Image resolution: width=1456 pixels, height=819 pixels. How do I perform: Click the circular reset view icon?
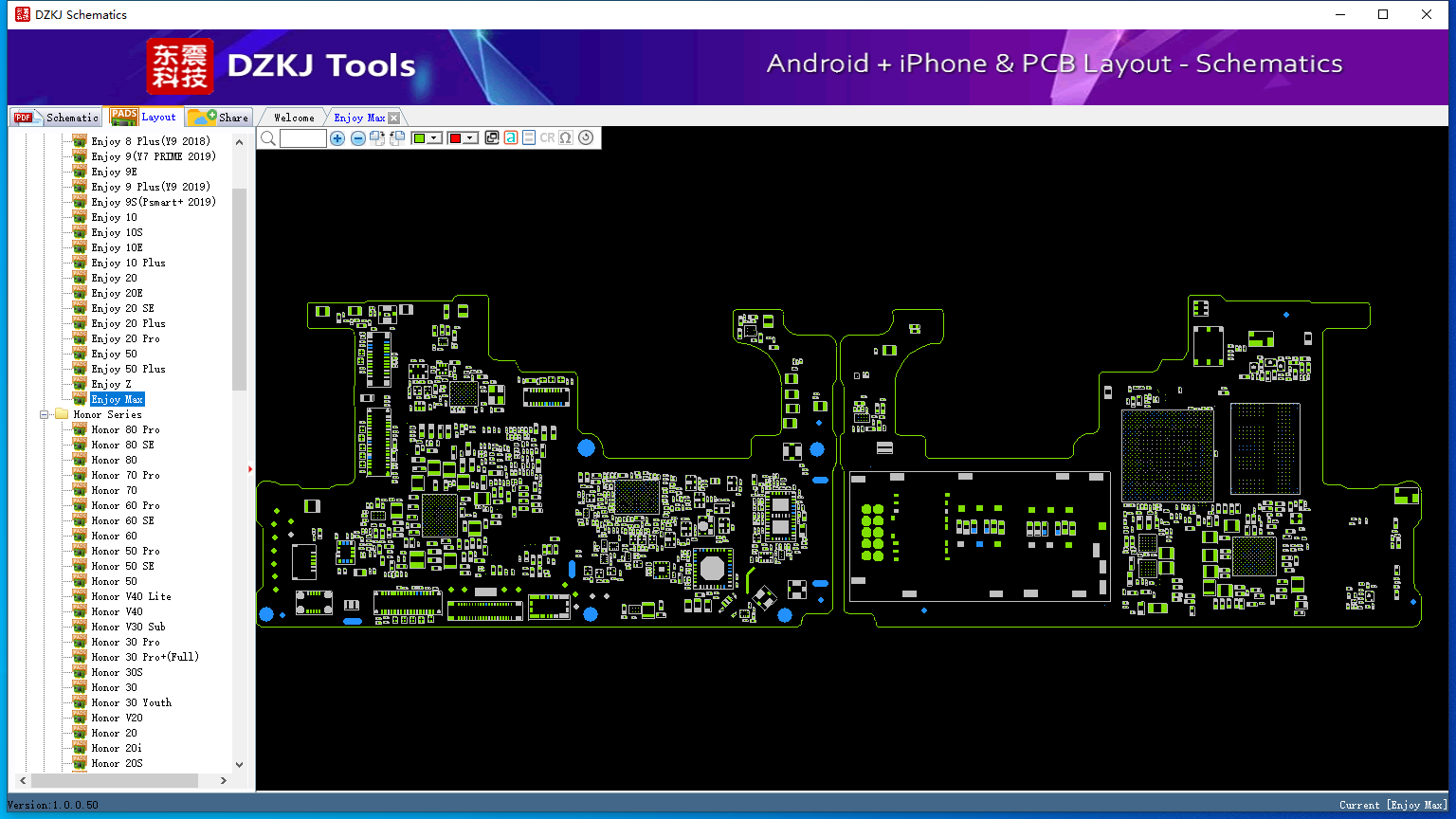pyautogui.click(x=586, y=137)
